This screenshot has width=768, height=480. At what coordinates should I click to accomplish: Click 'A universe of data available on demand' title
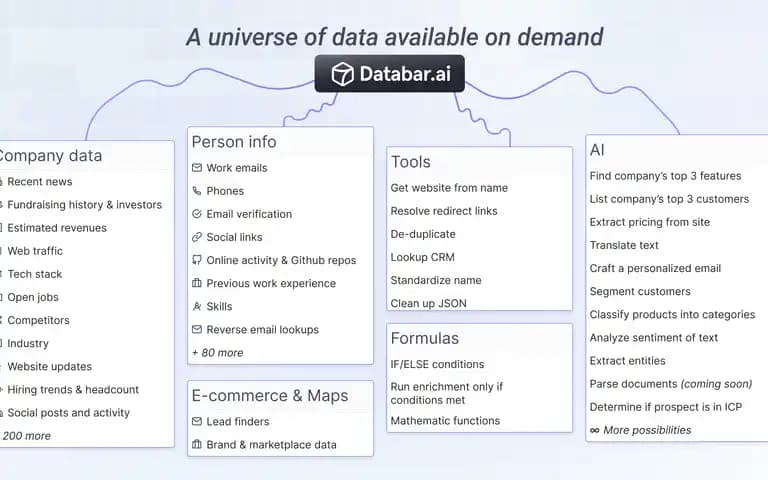(x=394, y=37)
